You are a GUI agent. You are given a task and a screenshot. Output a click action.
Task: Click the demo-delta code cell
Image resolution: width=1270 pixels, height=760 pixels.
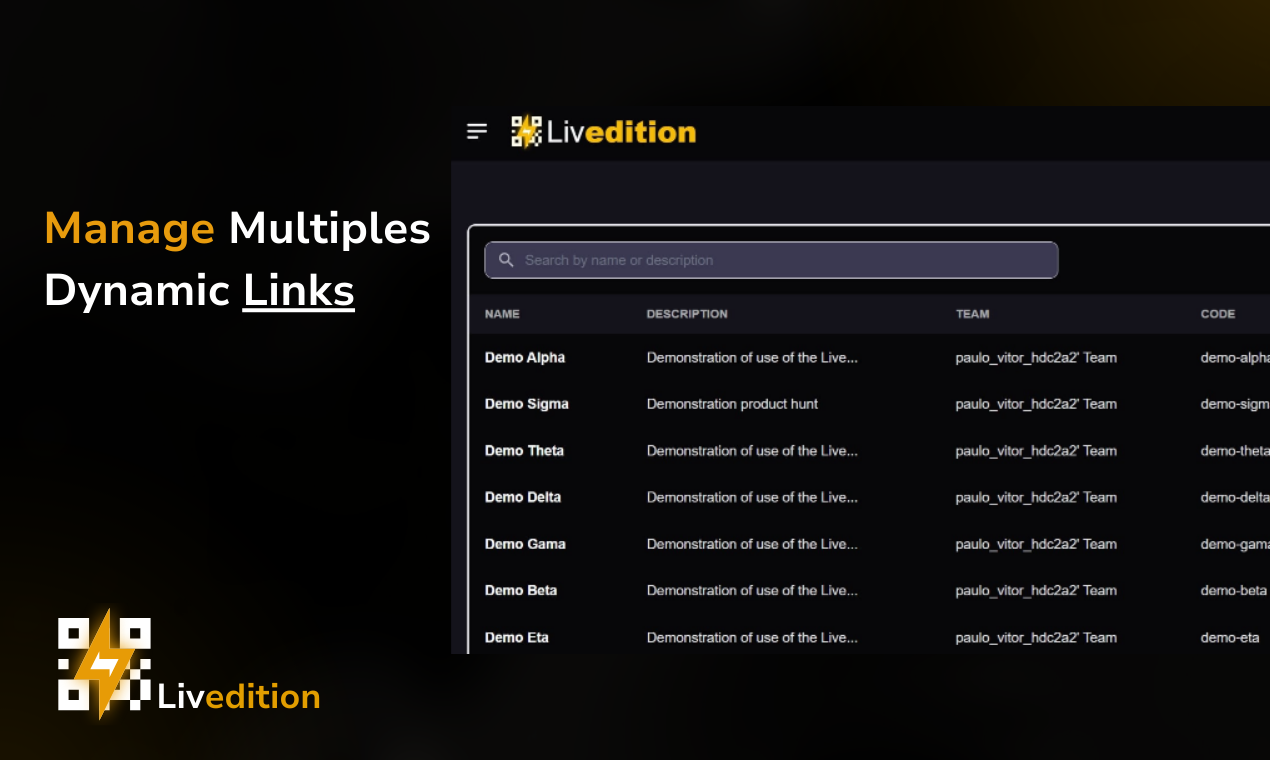tap(1235, 497)
